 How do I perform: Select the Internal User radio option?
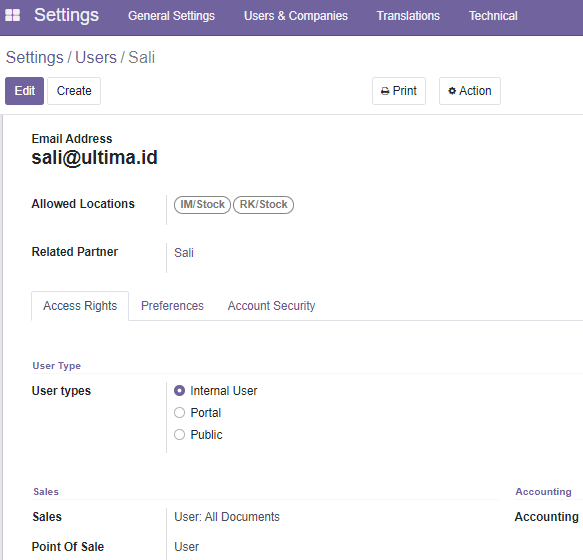coord(180,390)
